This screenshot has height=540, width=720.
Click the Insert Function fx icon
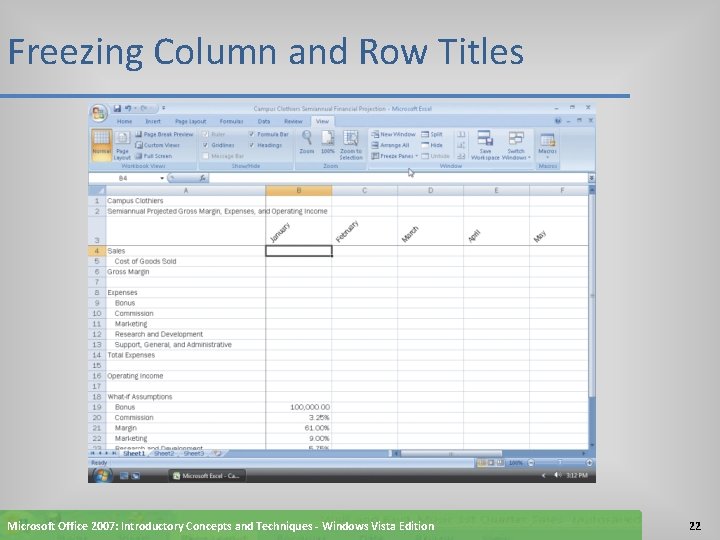point(202,178)
